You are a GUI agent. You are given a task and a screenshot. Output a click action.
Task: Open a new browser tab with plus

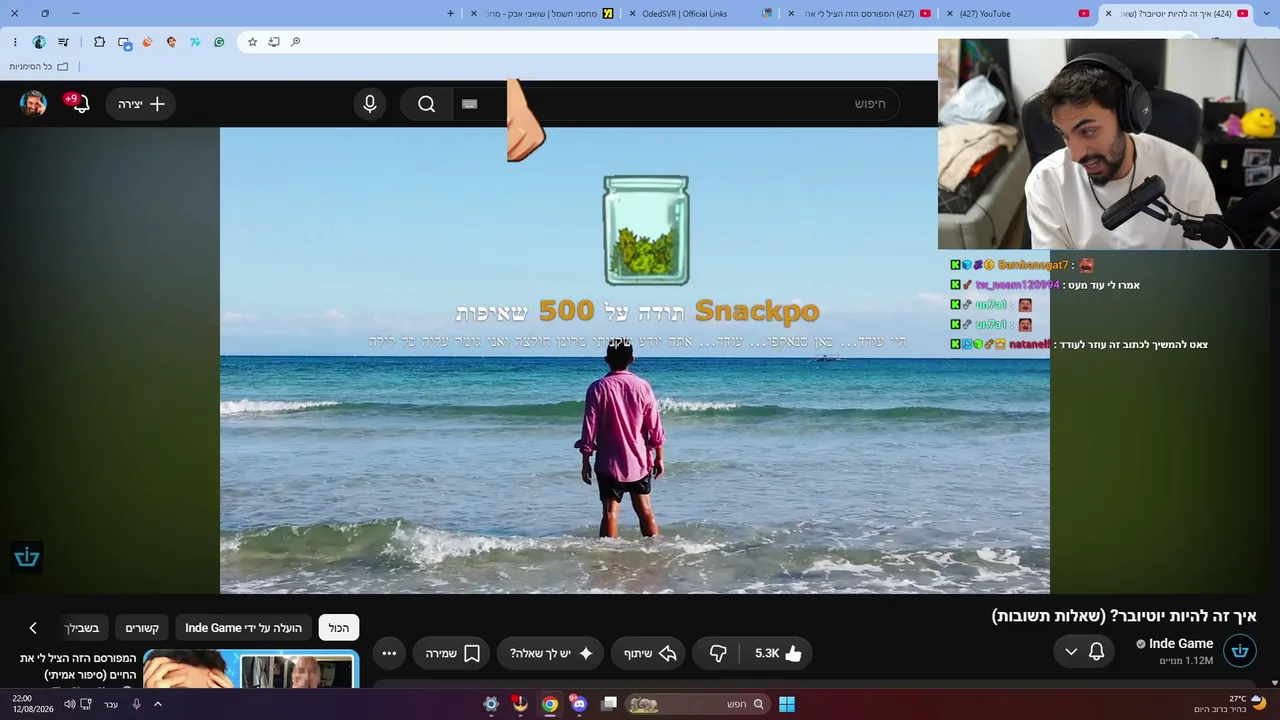[450, 14]
